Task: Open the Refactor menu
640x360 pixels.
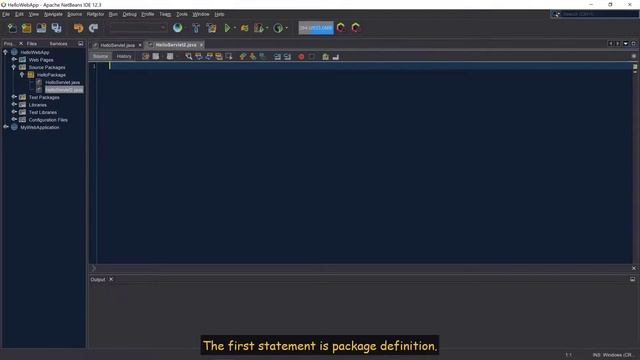Action: tap(95, 14)
